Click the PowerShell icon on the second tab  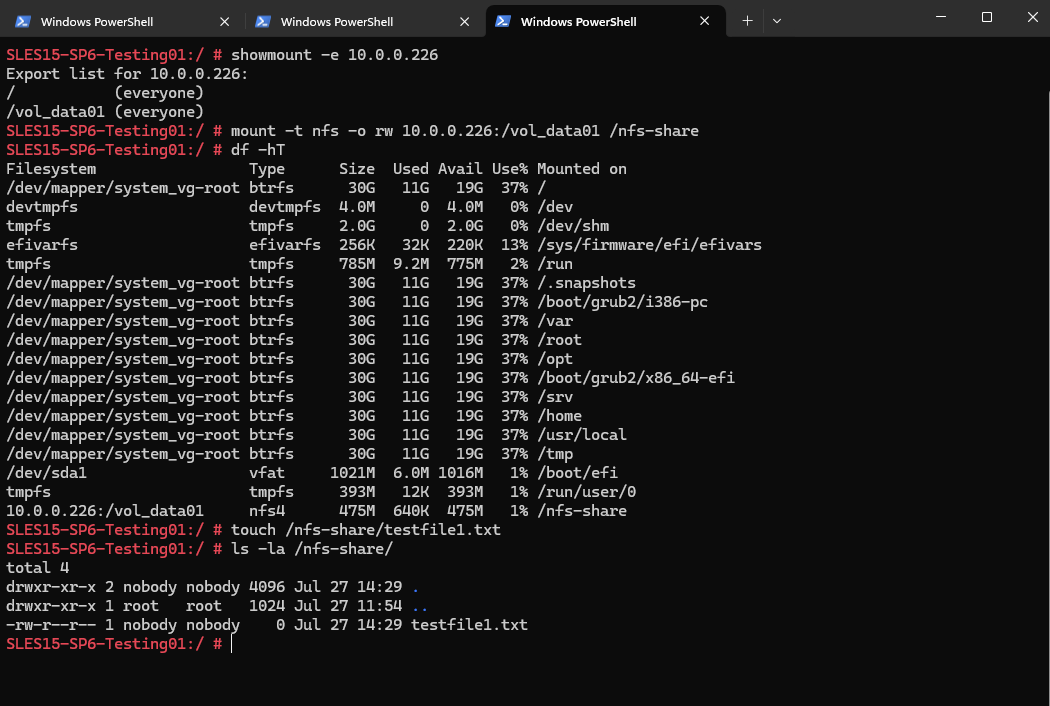tap(262, 21)
